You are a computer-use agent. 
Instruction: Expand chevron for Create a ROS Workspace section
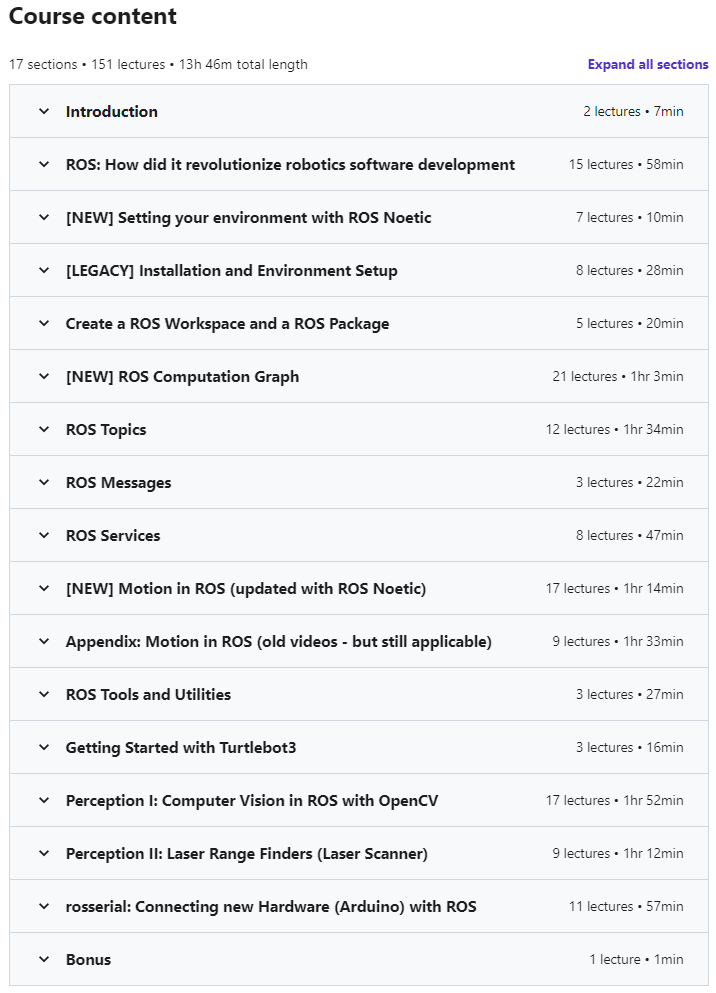tap(44, 324)
